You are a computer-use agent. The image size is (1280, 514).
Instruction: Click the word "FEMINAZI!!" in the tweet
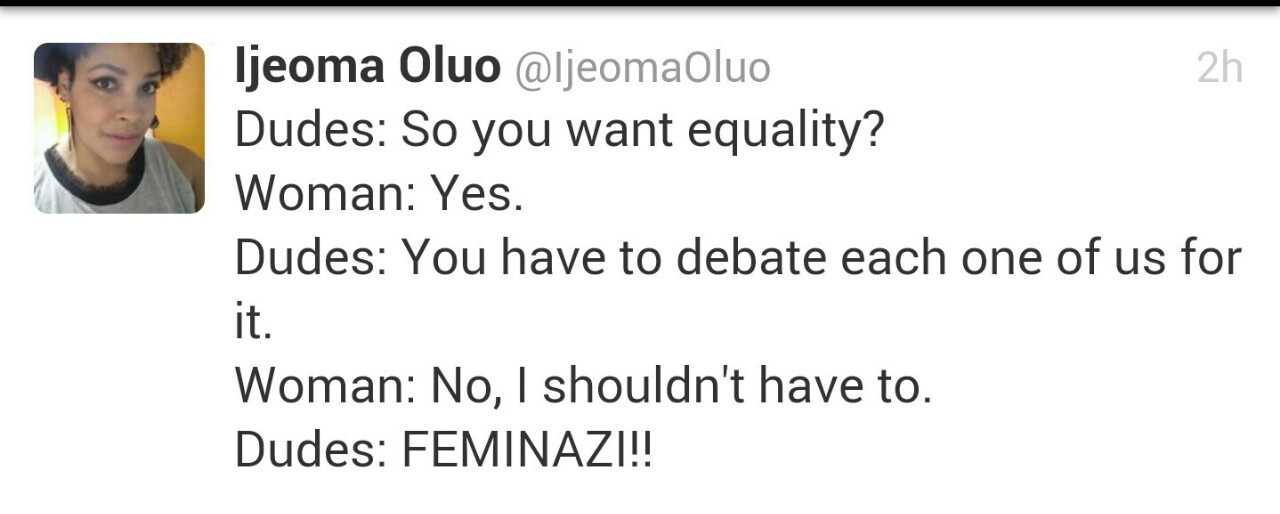tap(527, 451)
